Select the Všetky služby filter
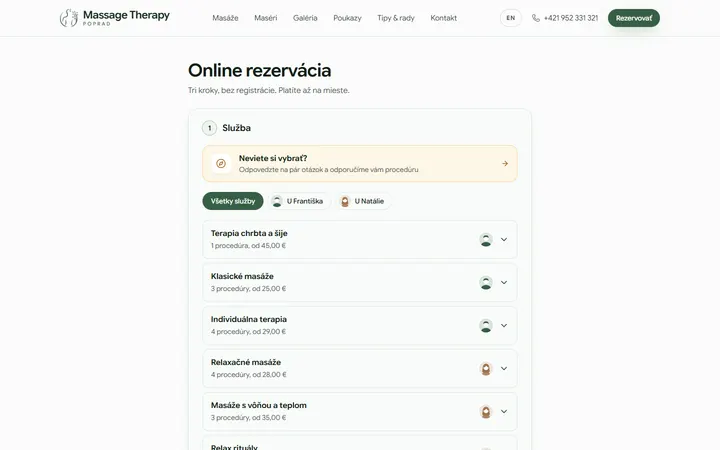Screen dimensions: 720x450 [x=233, y=201]
